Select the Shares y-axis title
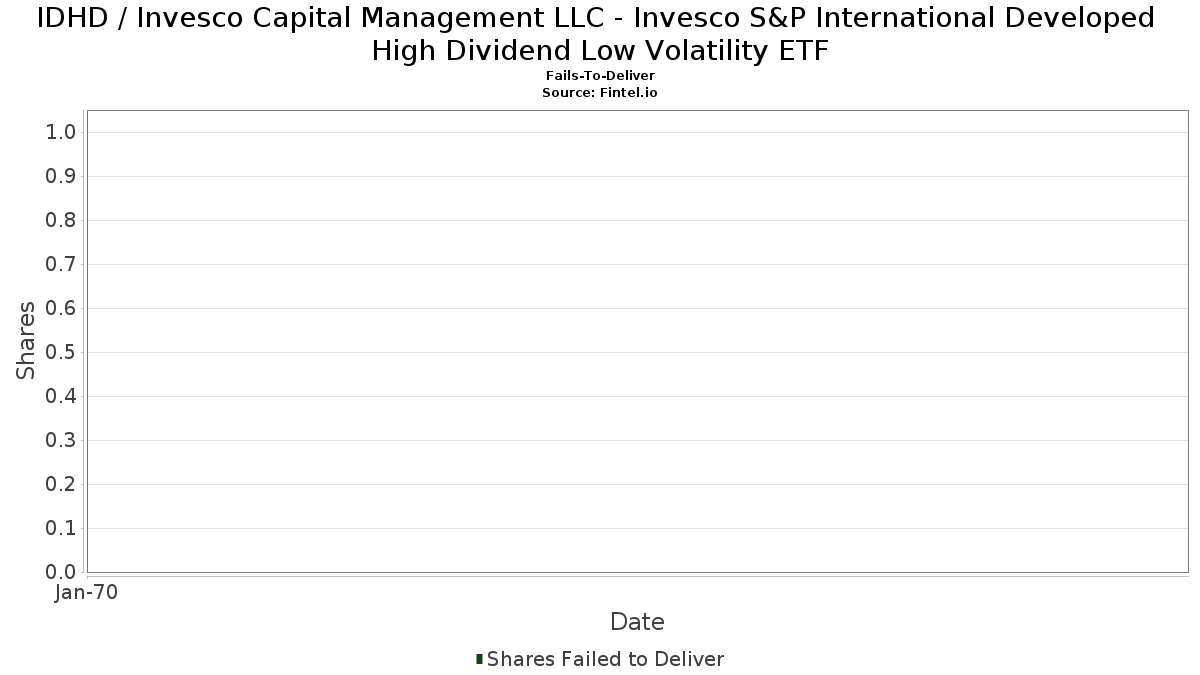 coord(26,340)
